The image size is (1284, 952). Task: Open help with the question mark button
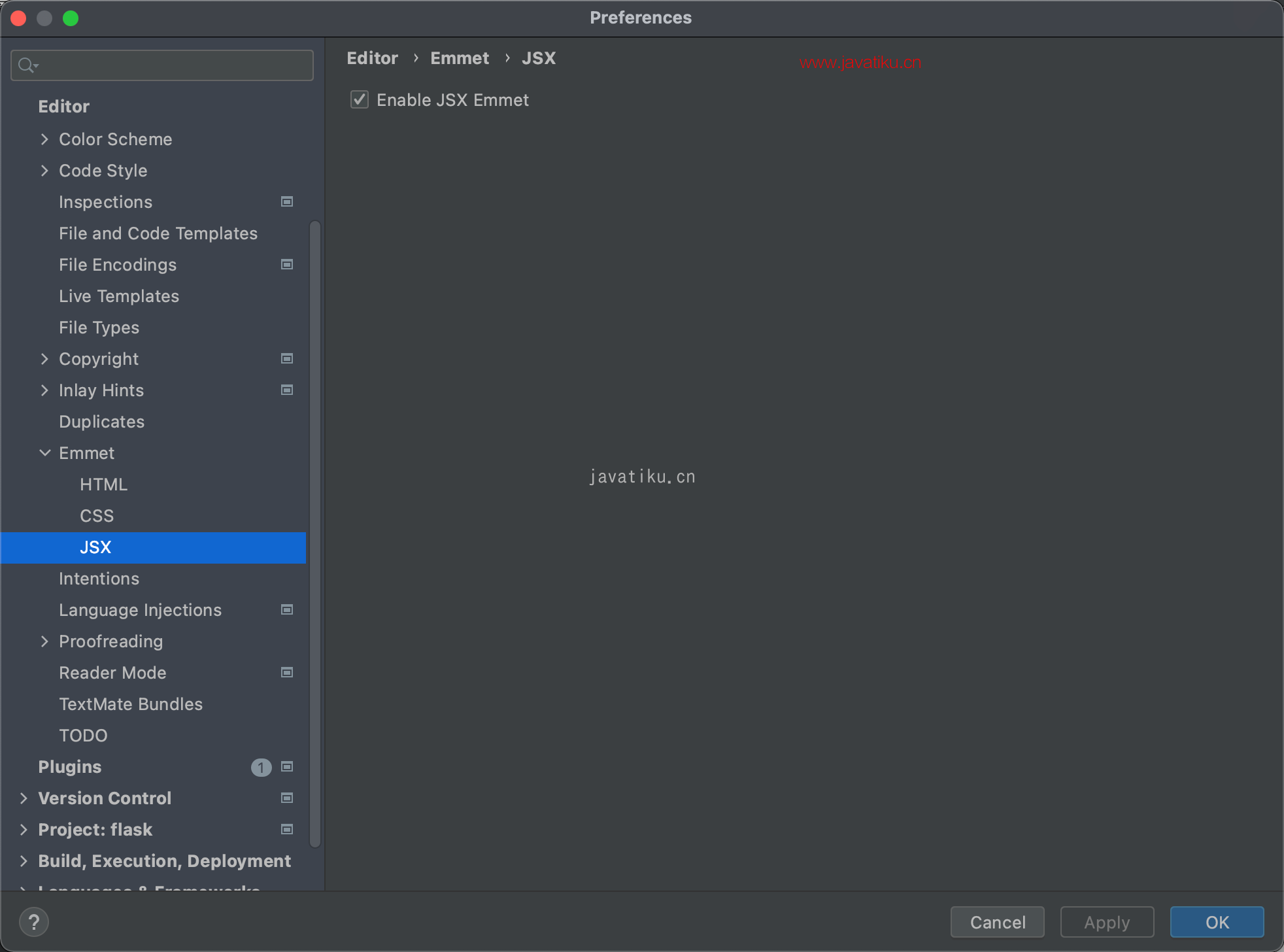[x=34, y=923]
